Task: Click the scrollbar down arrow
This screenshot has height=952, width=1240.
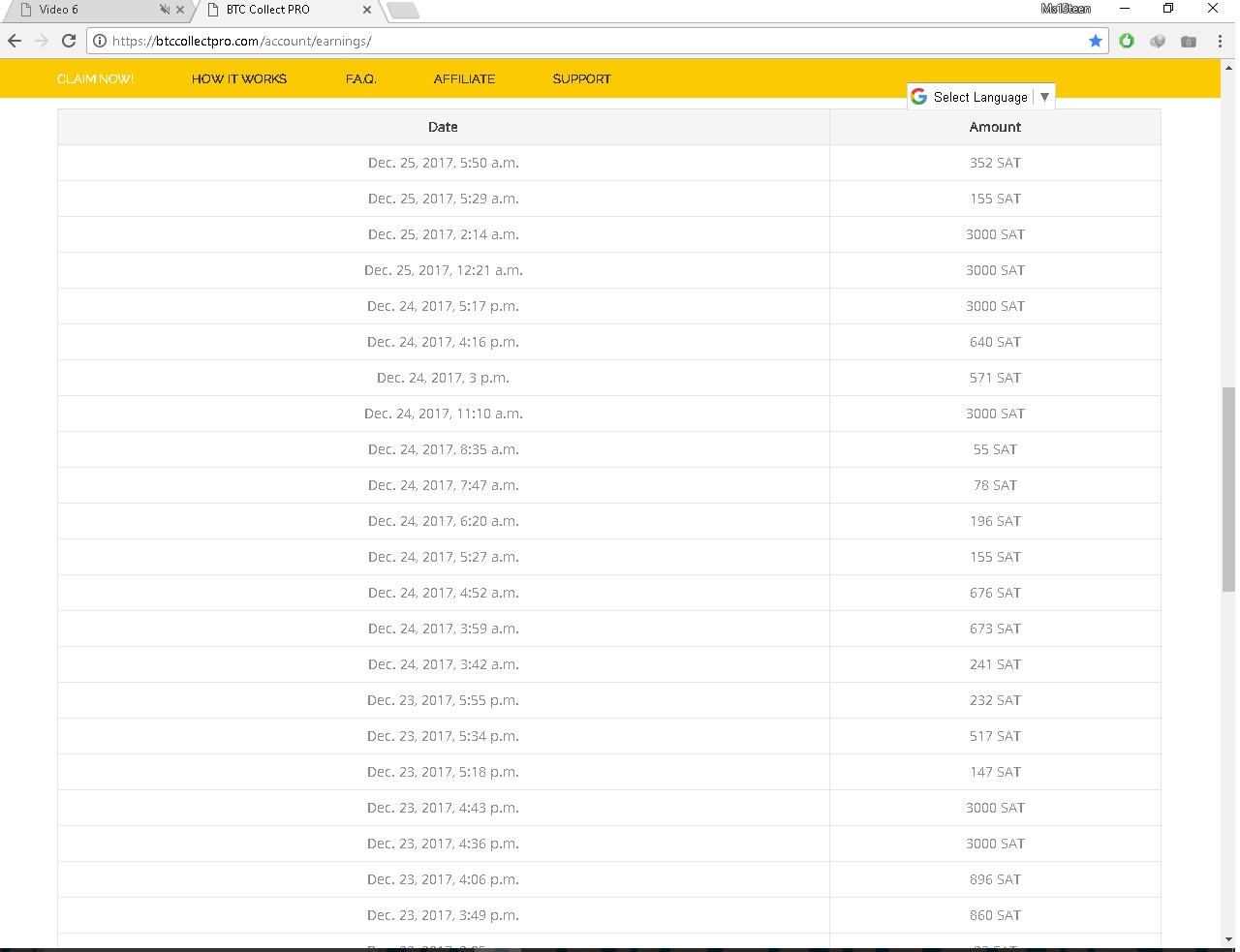Action: (1228, 939)
